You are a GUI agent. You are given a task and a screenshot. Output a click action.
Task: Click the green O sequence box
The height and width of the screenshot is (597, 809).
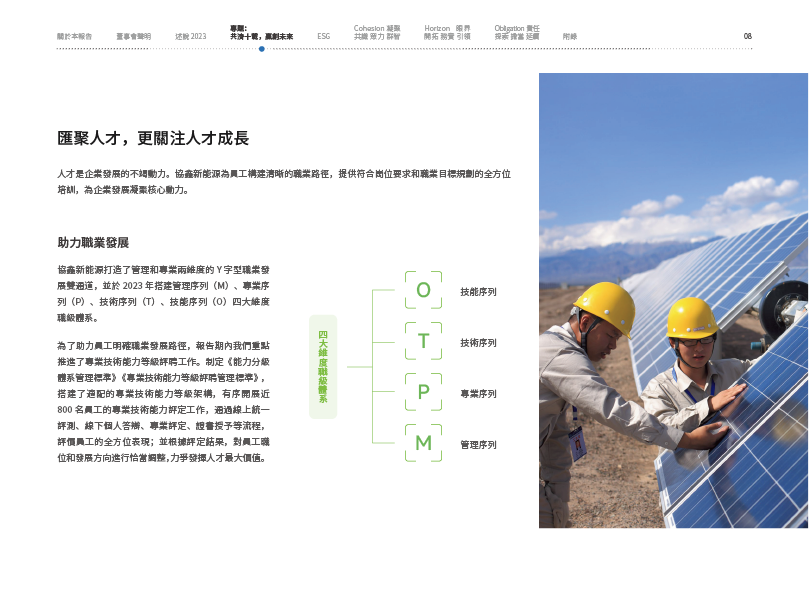423,290
